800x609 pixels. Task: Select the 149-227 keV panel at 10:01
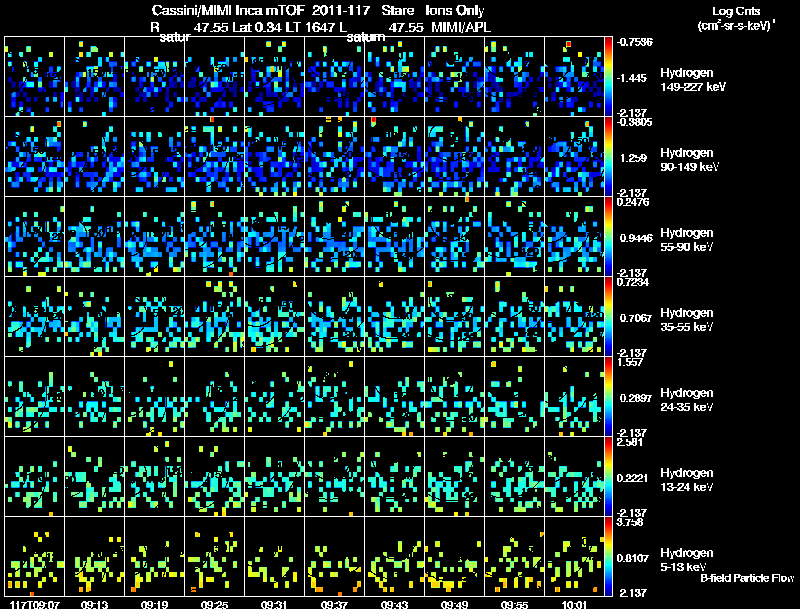pos(574,77)
